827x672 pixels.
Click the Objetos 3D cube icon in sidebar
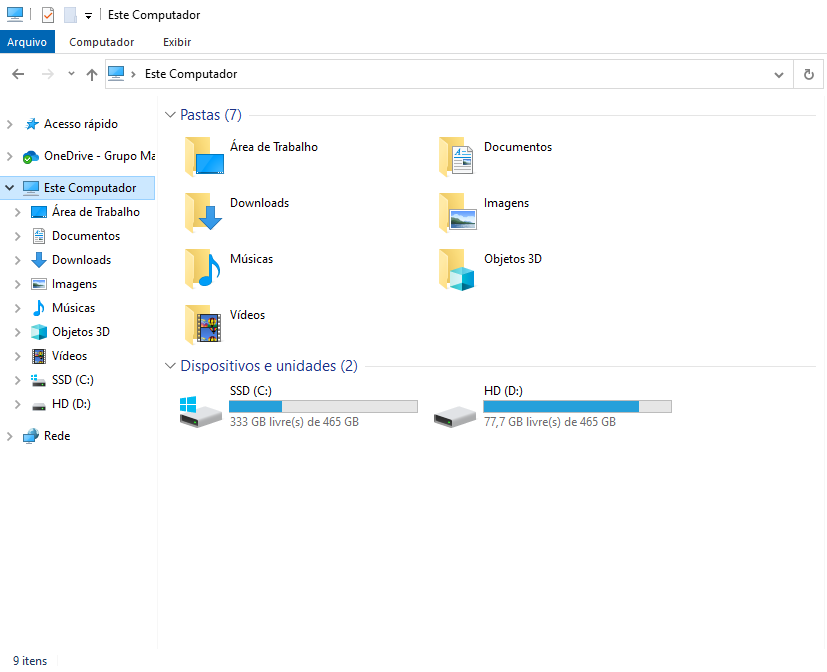coord(39,332)
